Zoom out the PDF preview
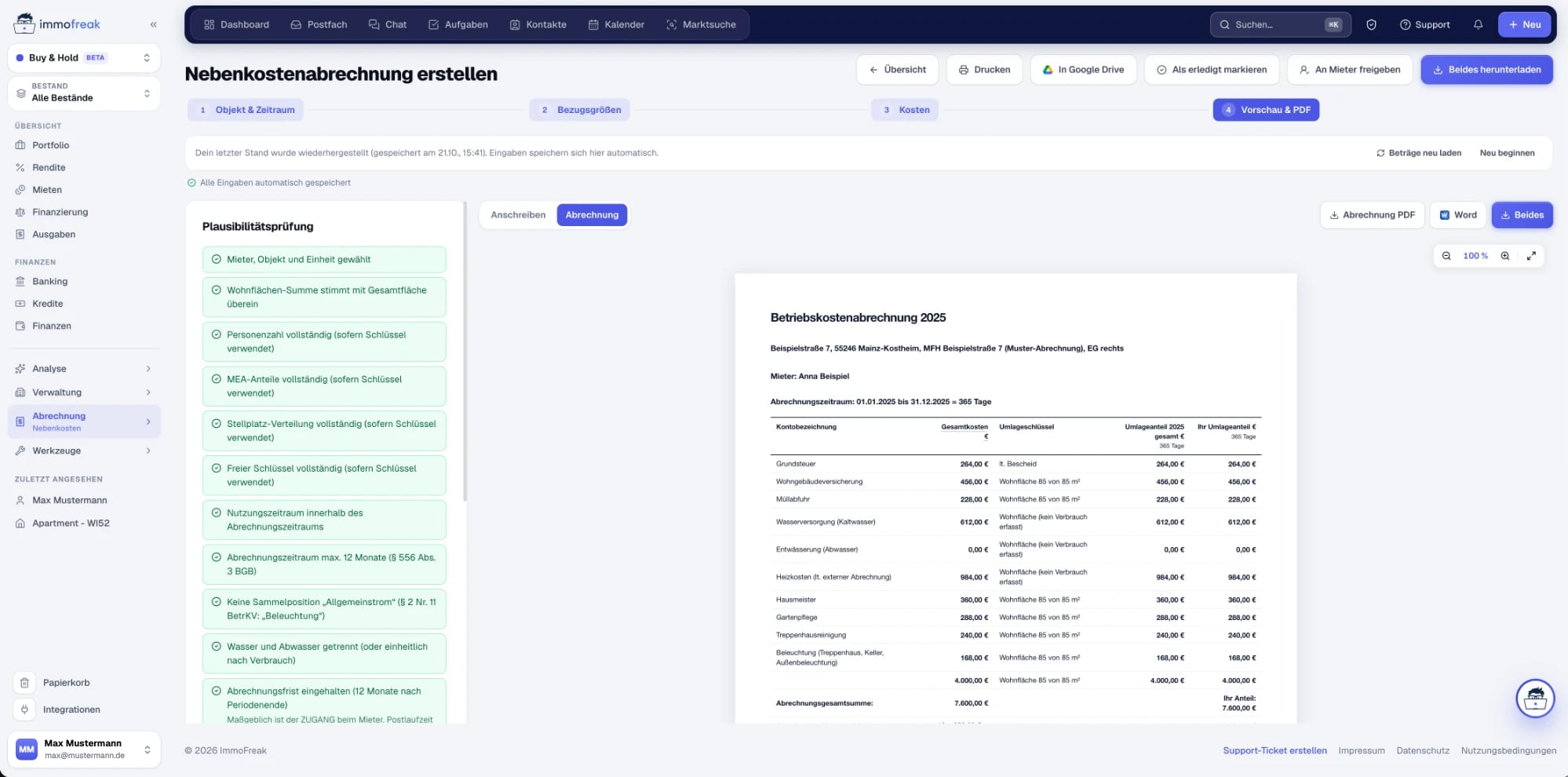 click(1446, 256)
